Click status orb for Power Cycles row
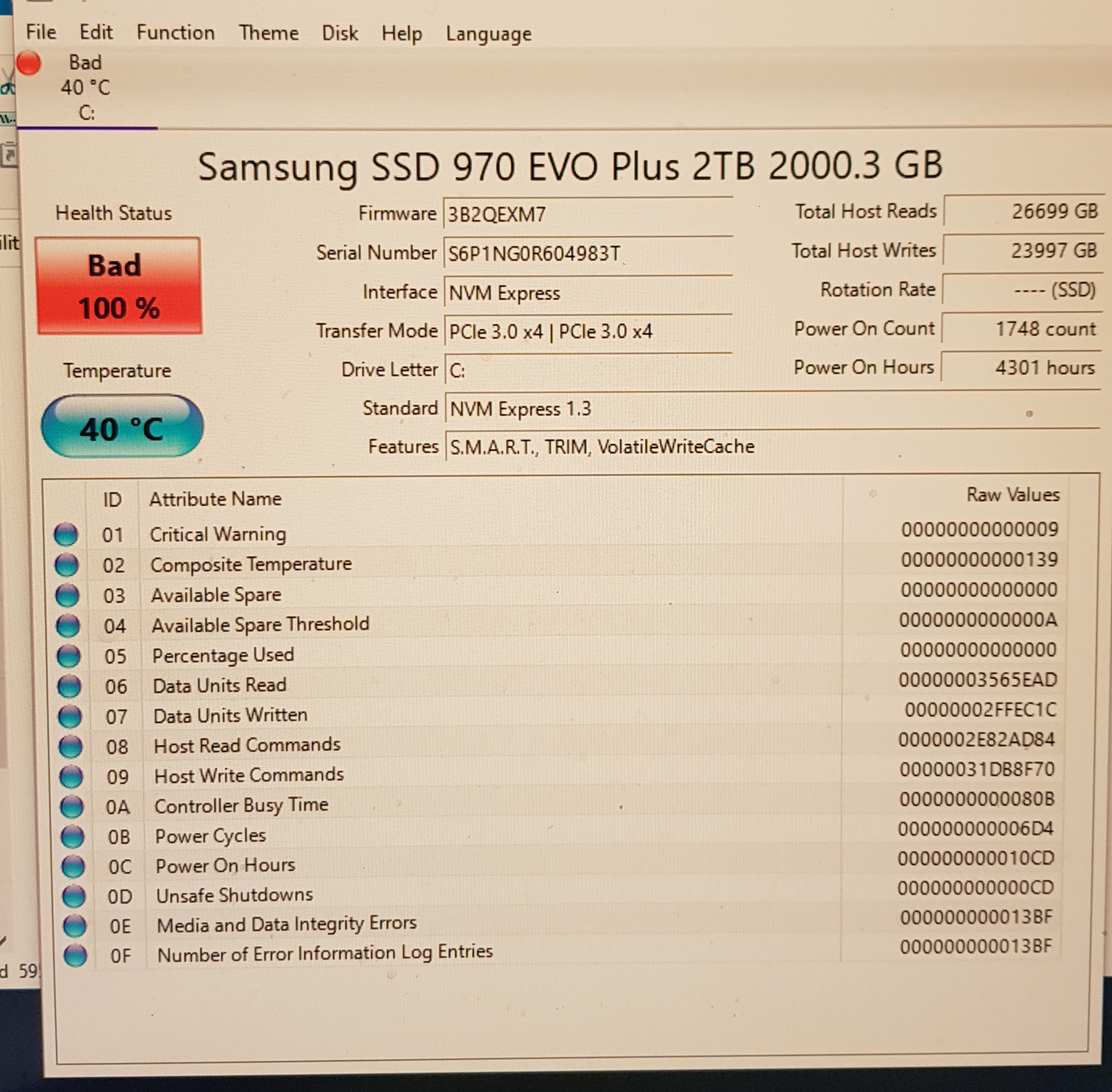Viewport: 1112px width, 1092px height. point(72,837)
